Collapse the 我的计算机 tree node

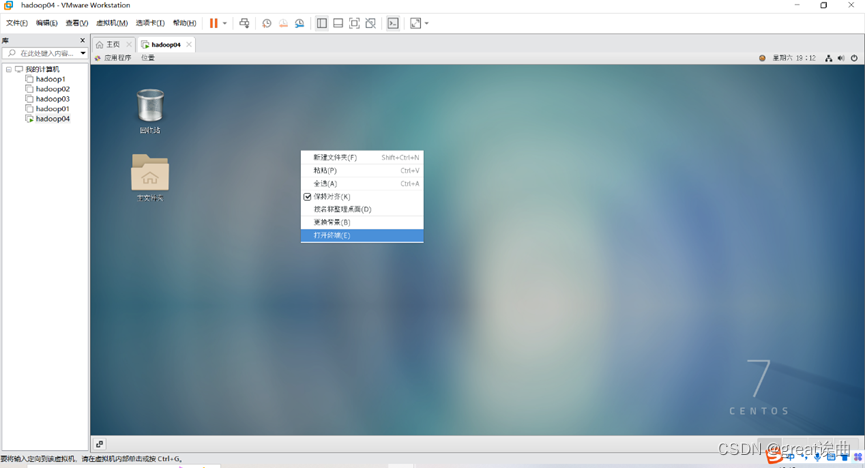[9, 70]
